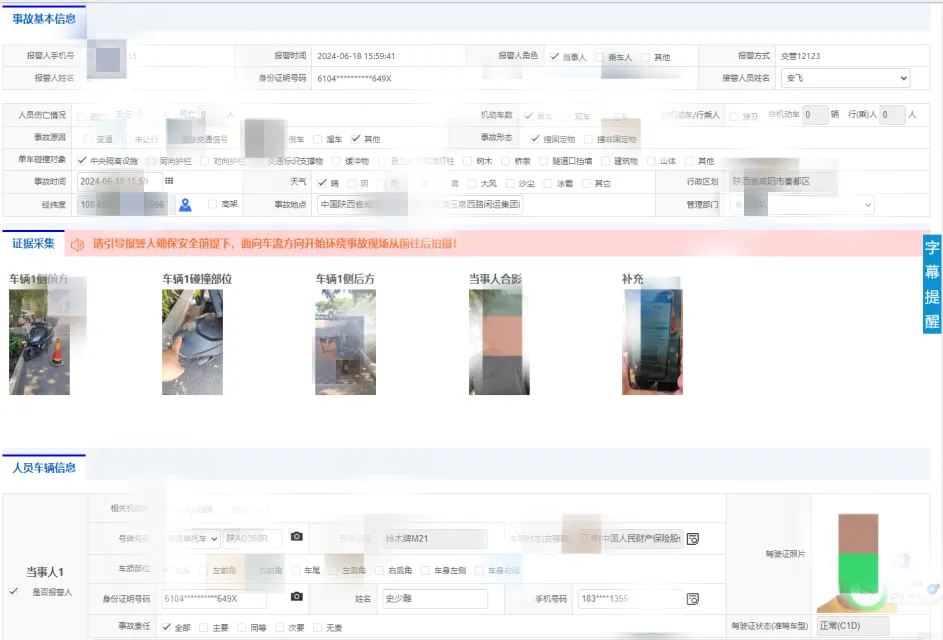
Task: Select the 事故基本信息 section tab
Action: (44, 18)
